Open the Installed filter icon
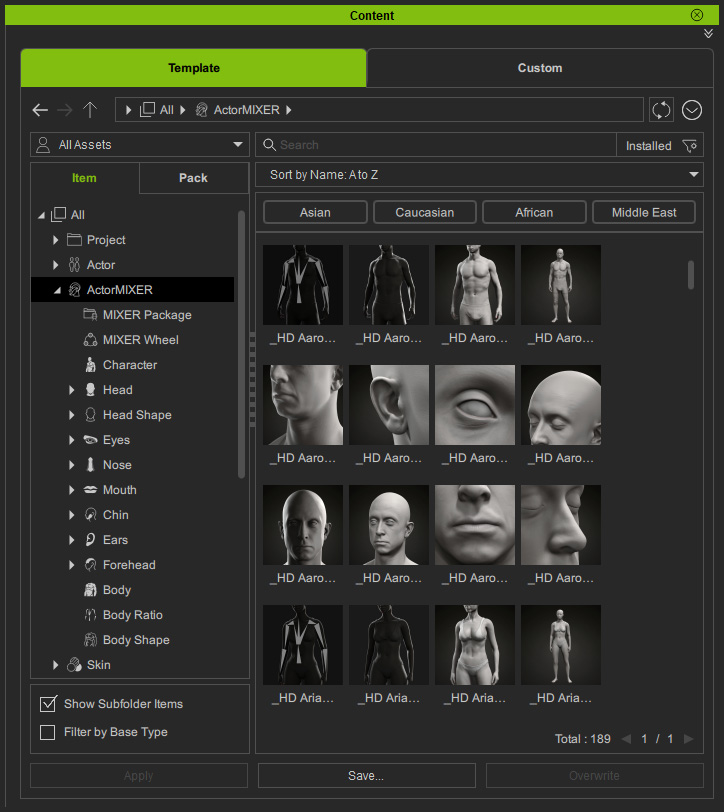Image resolution: width=724 pixels, height=812 pixels. pyautogui.click(x=690, y=146)
